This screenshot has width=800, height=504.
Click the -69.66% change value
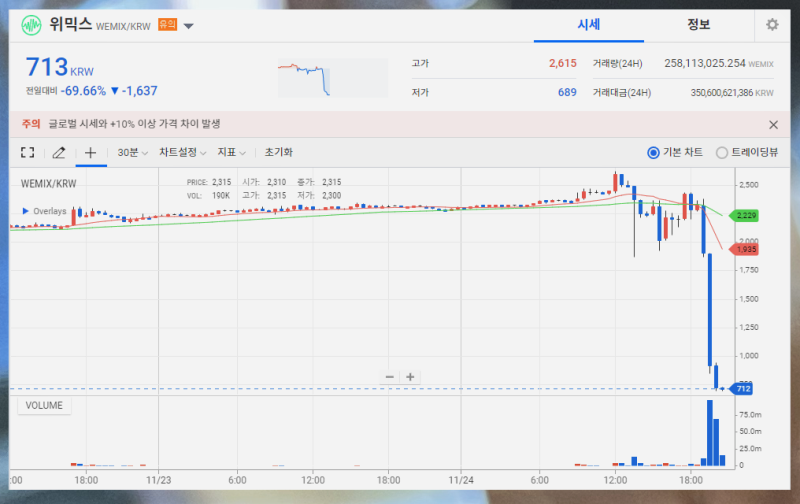[x=83, y=91]
